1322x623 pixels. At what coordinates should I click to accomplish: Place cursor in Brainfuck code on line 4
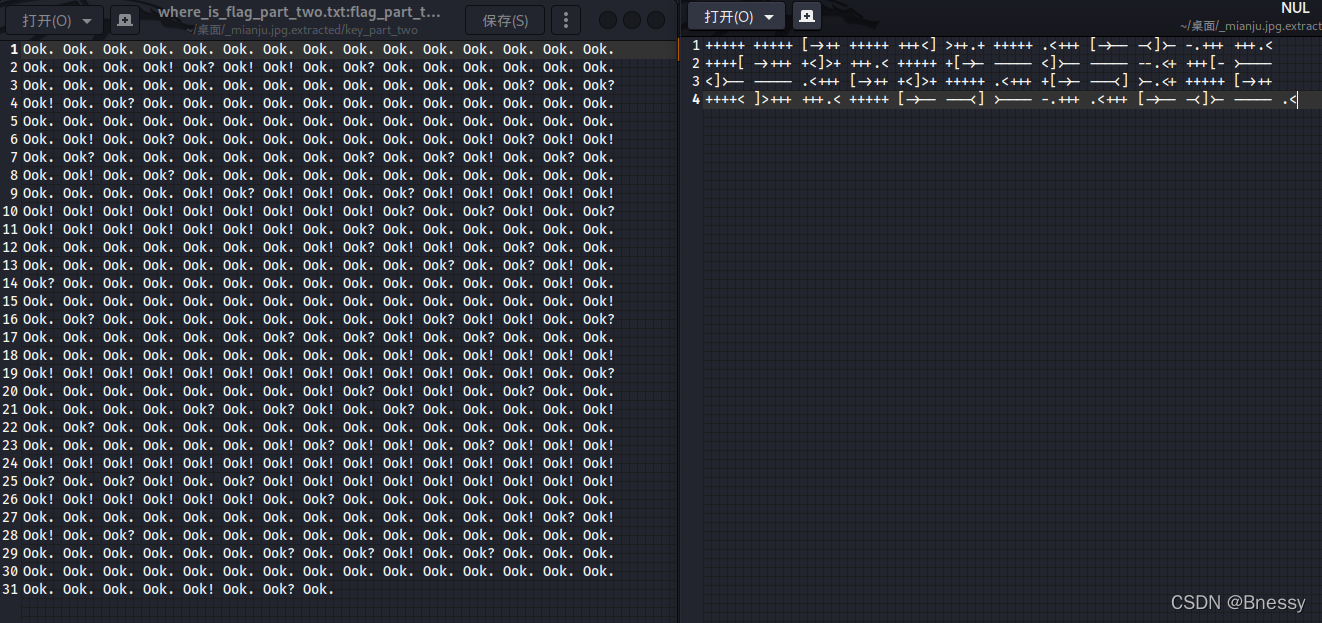coord(1000,99)
